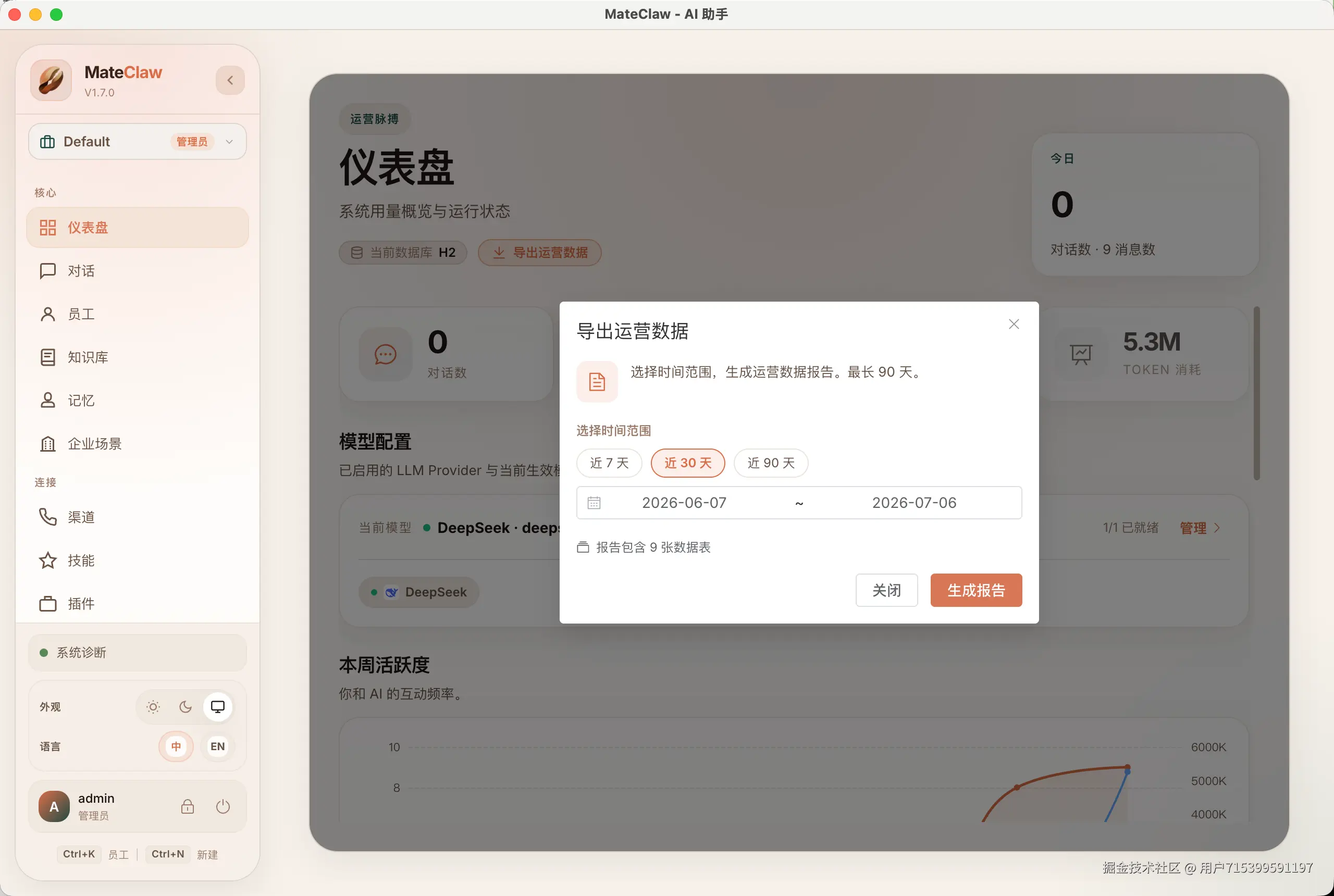Viewport: 1334px width, 896px height.
Task: Click the 今日 stats card
Action: click(x=1145, y=205)
